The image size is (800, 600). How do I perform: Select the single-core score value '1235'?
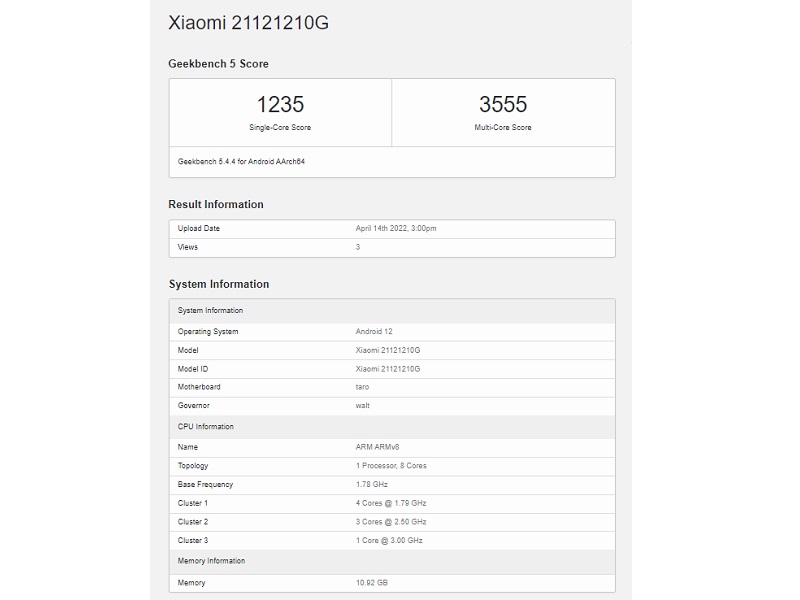(x=280, y=104)
